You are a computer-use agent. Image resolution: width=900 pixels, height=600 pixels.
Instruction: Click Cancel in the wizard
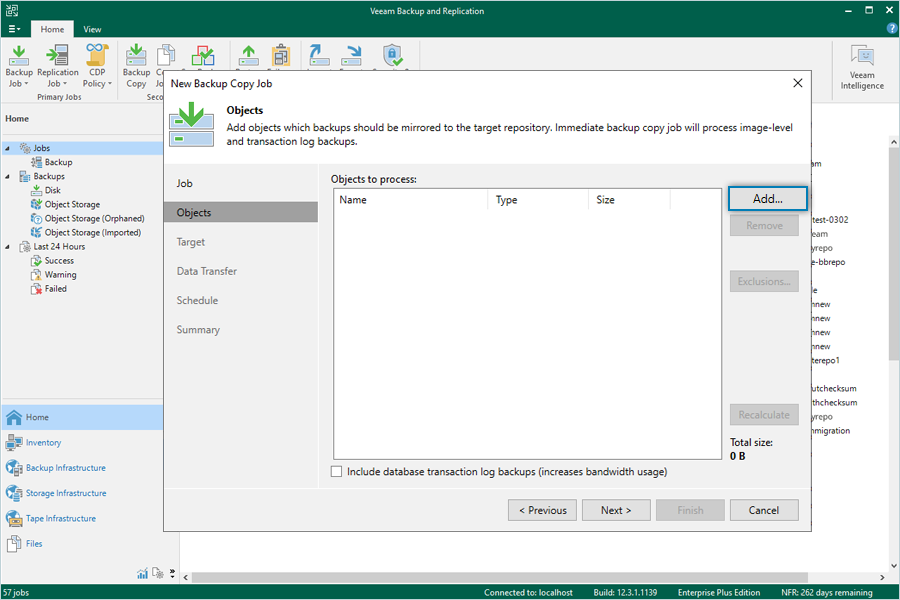tap(764, 510)
